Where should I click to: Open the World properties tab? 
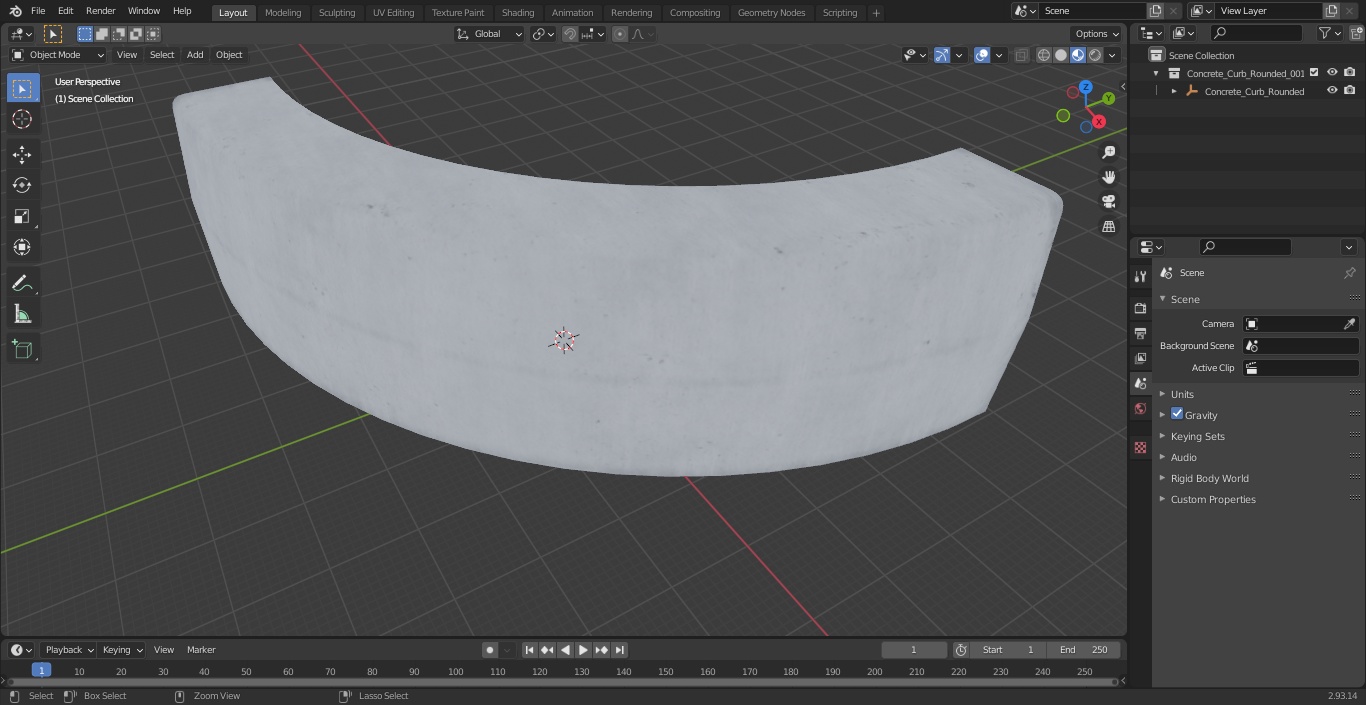(1140, 408)
